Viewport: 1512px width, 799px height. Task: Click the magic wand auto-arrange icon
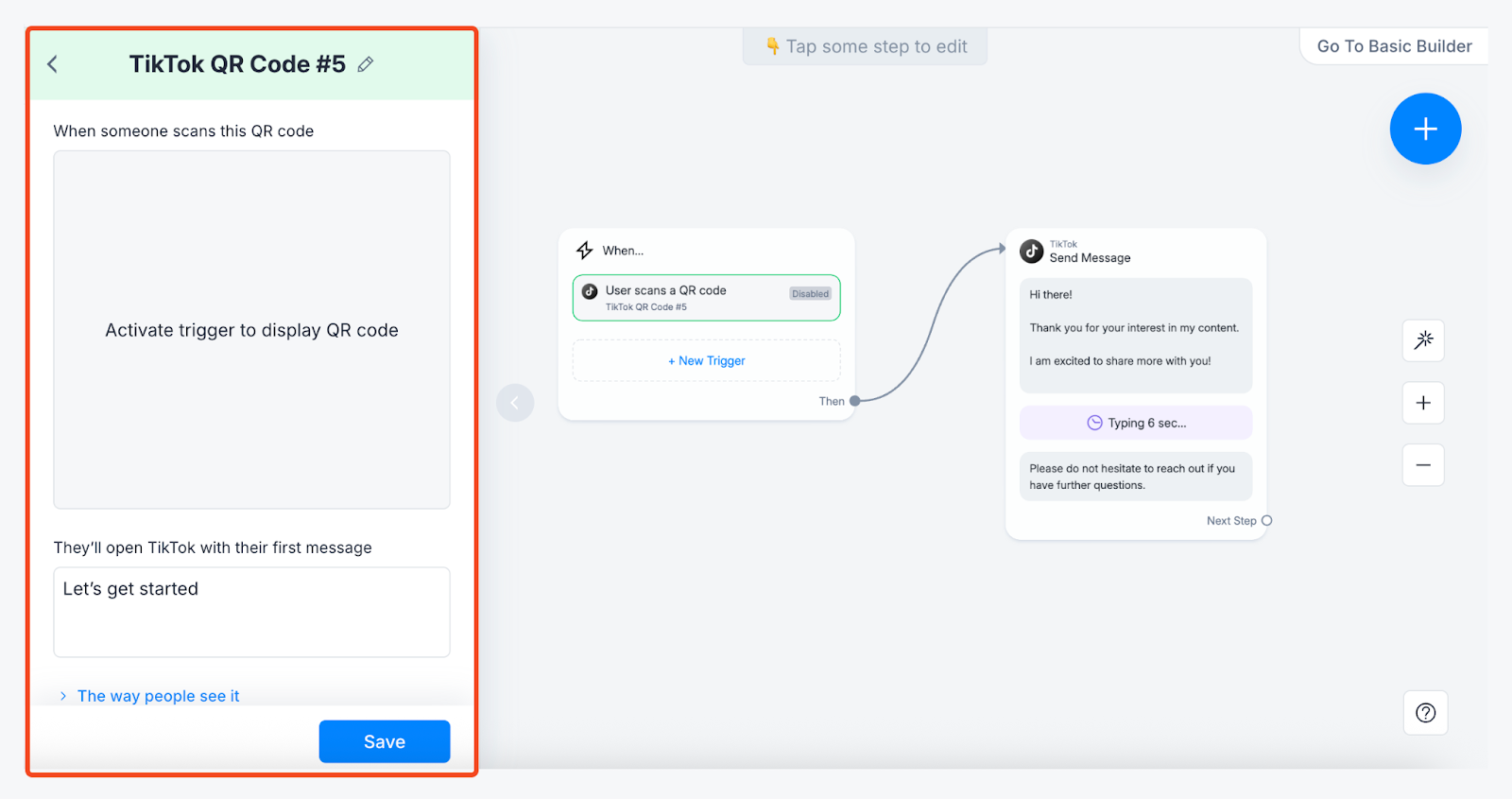(1423, 340)
